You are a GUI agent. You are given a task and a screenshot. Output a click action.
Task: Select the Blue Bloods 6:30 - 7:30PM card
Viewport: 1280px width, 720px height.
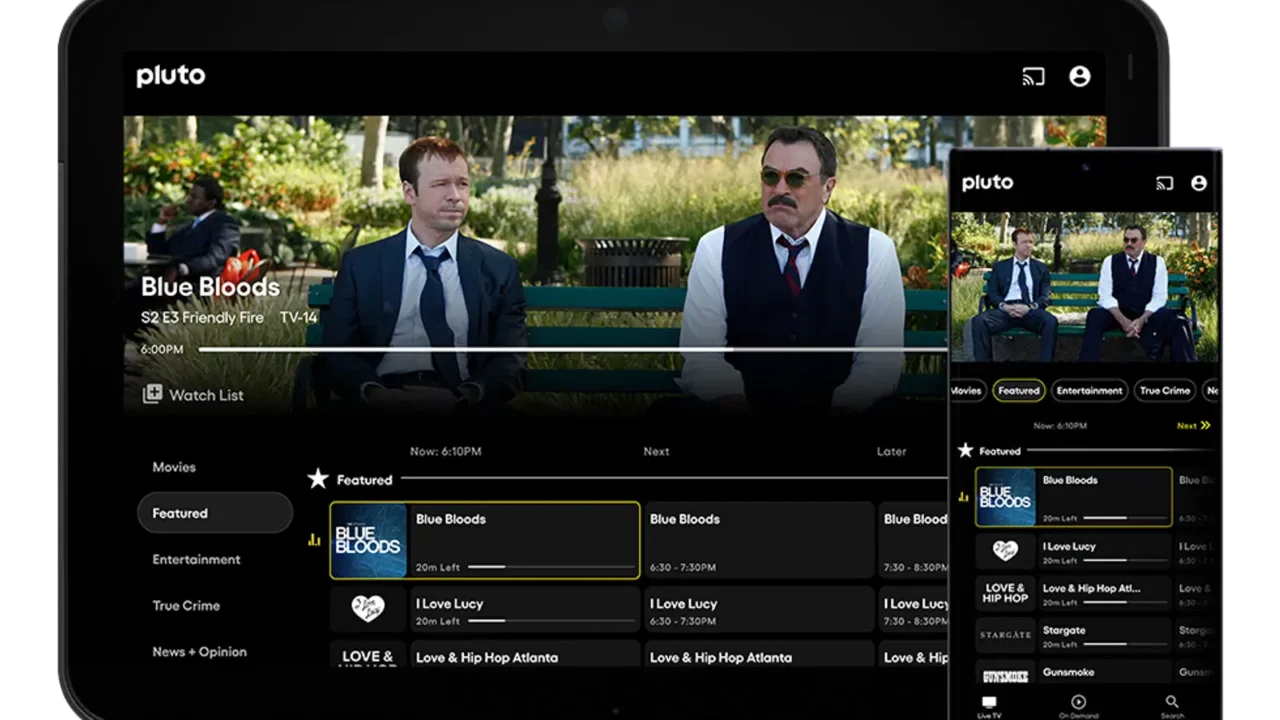click(759, 540)
